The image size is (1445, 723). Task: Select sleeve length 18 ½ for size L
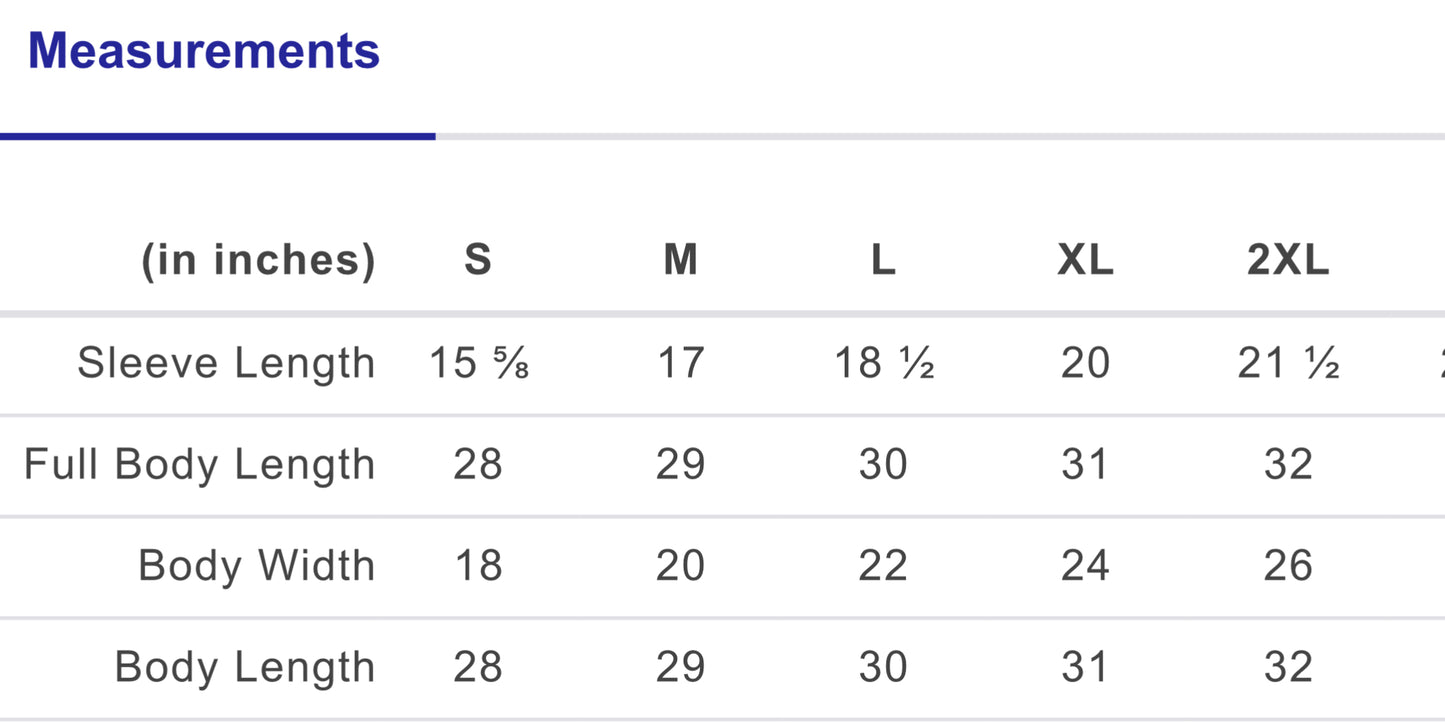884,363
